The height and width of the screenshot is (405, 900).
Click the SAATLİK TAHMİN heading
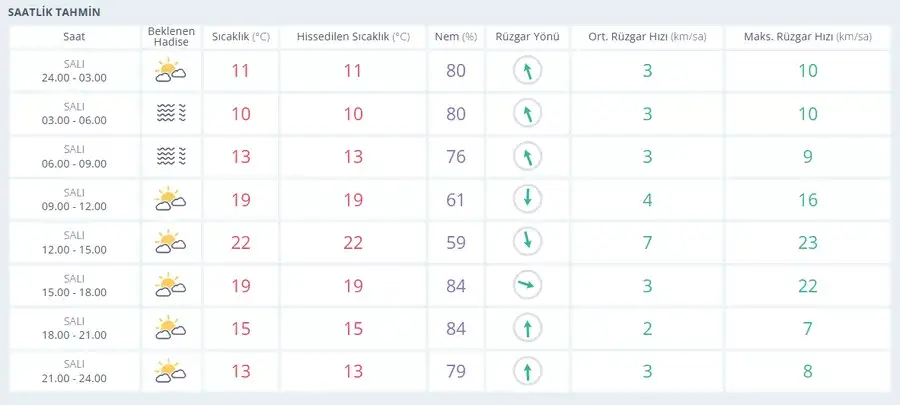point(55,12)
